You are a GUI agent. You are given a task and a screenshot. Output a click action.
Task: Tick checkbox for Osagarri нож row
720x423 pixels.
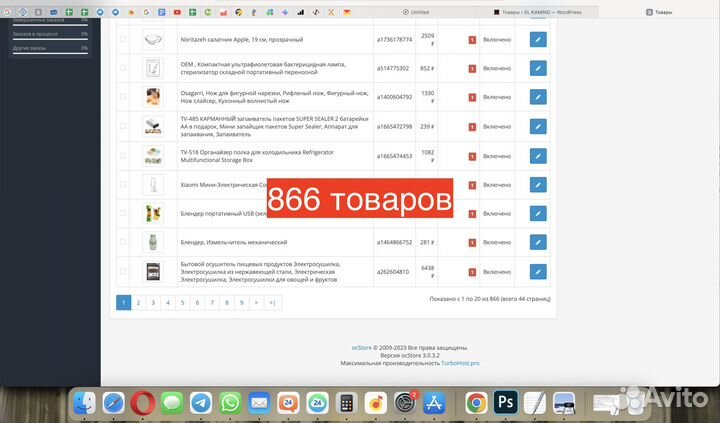[x=123, y=97]
